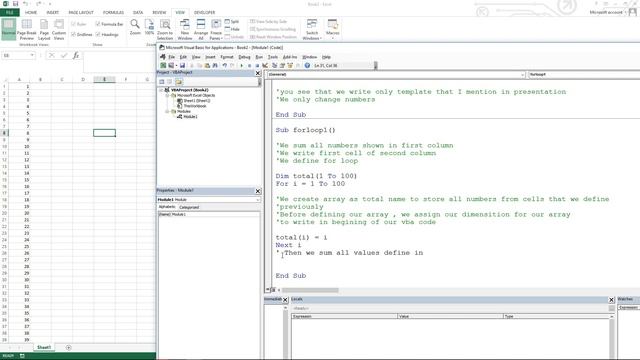
Task: Switch to Page Layout view
Action: click(x=44, y=29)
